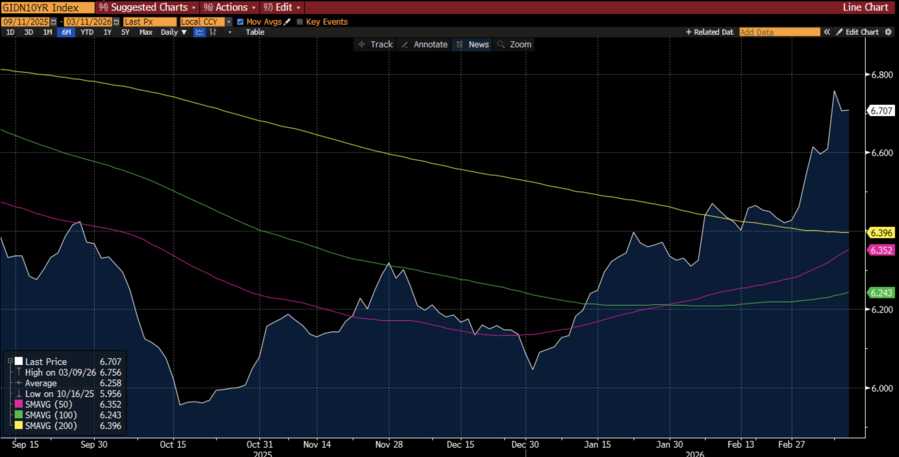899x457 pixels.
Task: Select the YTD time range
Action: 87,32
